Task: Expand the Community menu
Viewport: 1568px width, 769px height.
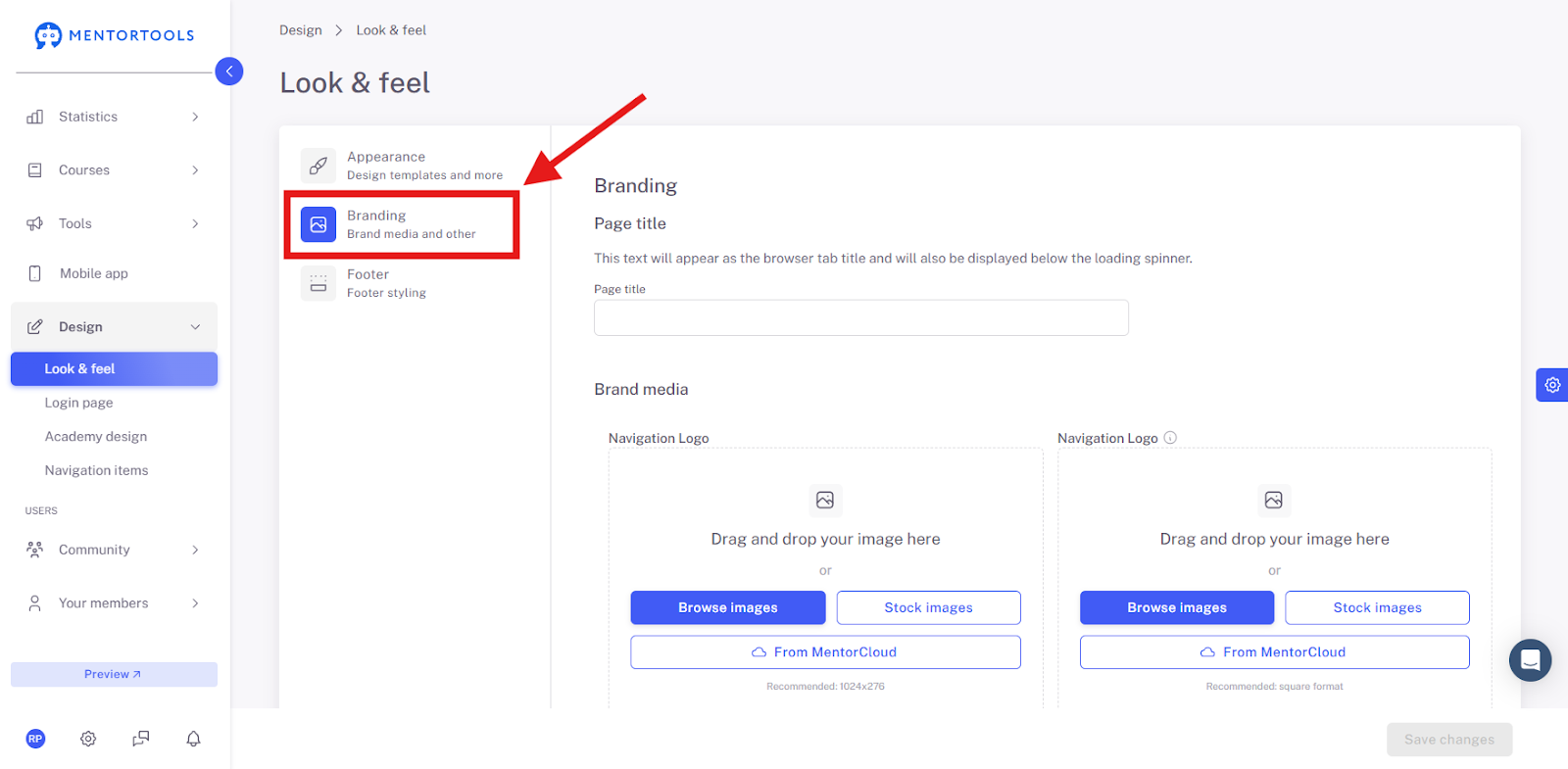Action: click(114, 550)
